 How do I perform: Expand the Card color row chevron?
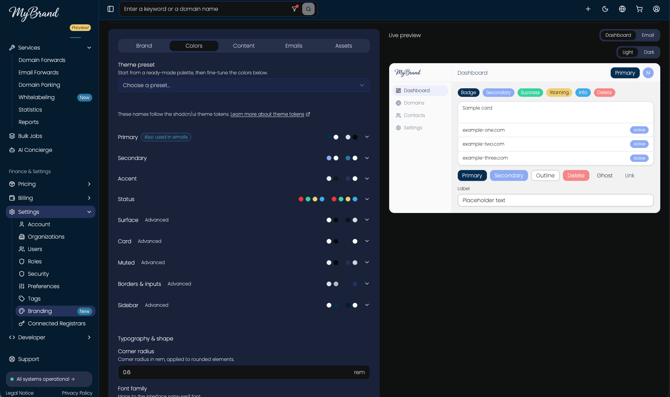[367, 241]
